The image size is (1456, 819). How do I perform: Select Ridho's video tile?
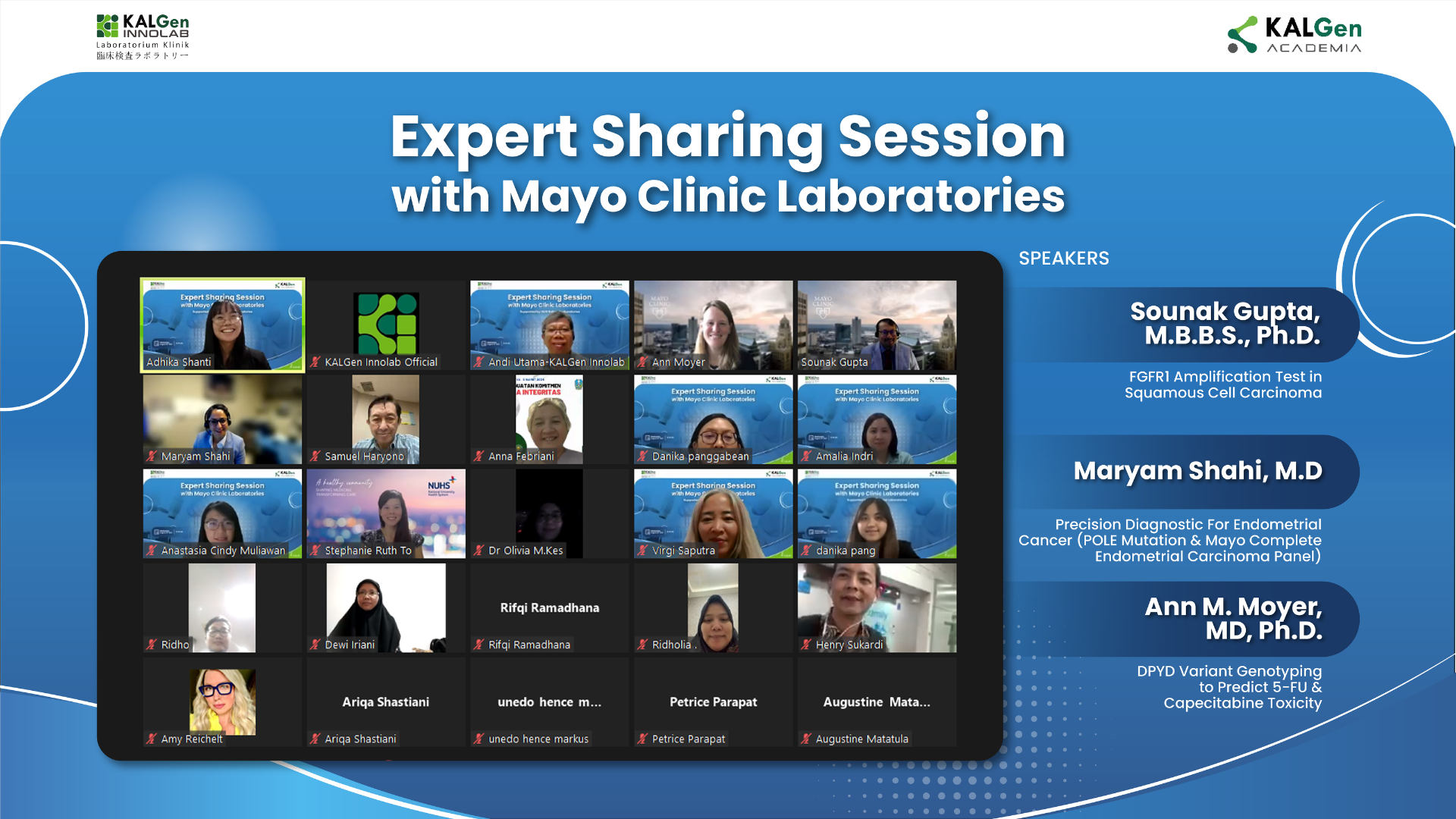click(222, 607)
